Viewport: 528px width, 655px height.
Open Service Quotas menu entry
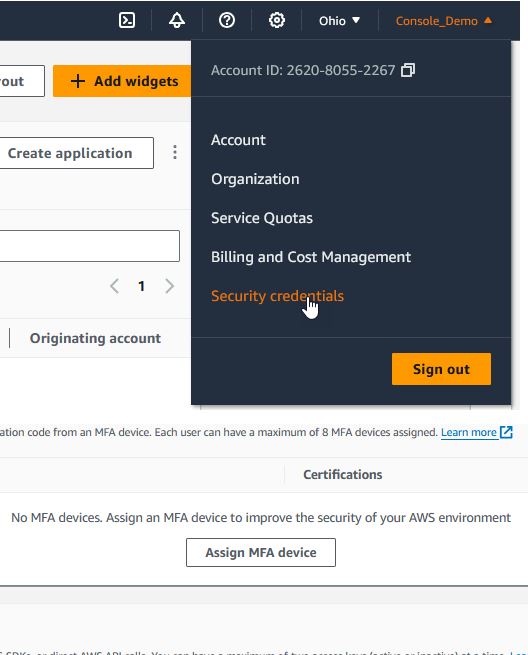pyautogui.click(x=262, y=218)
